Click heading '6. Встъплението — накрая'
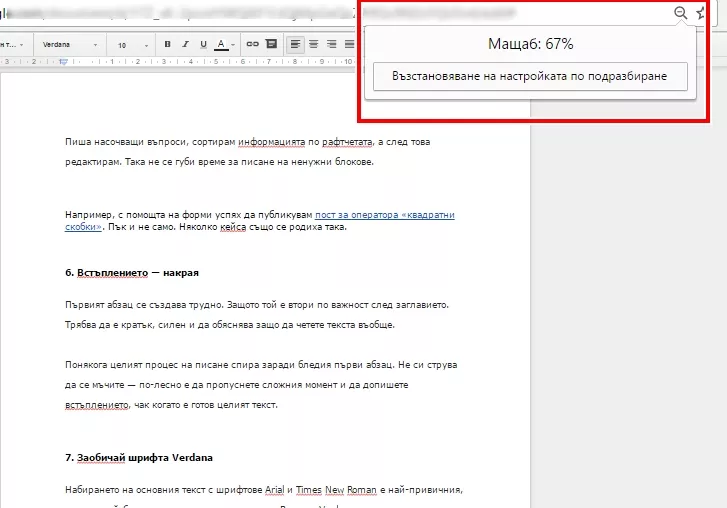Screen dimensions: 727x508 [x=132, y=273]
